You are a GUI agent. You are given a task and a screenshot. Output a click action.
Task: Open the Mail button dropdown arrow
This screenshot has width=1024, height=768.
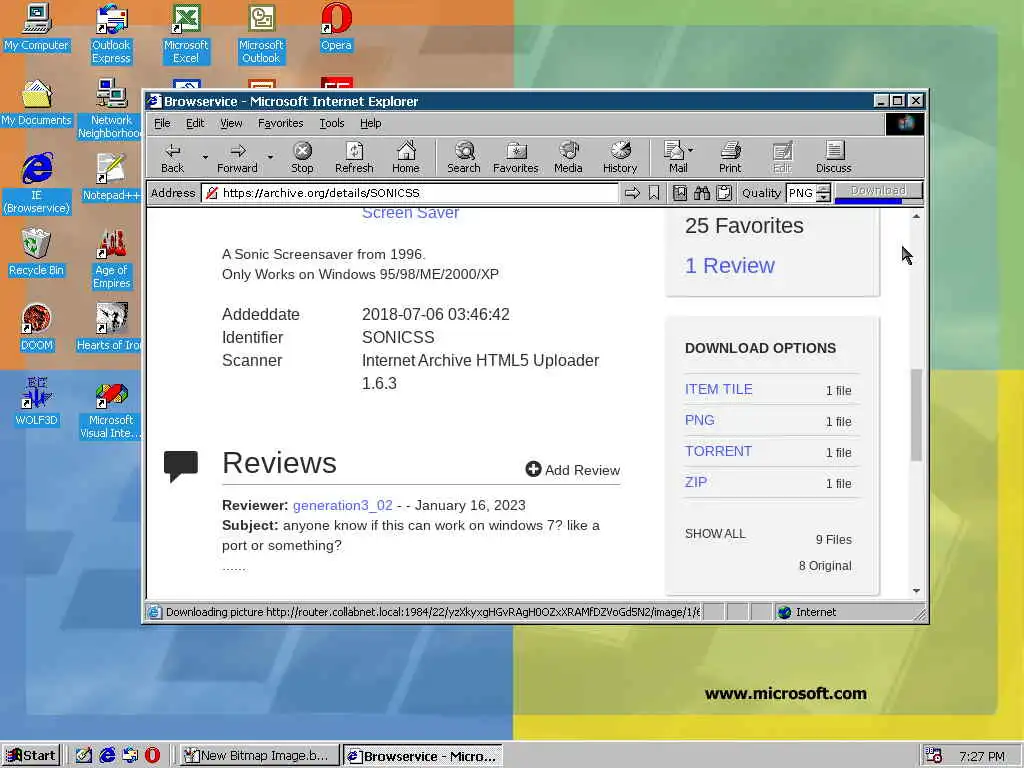click(691, 150)
